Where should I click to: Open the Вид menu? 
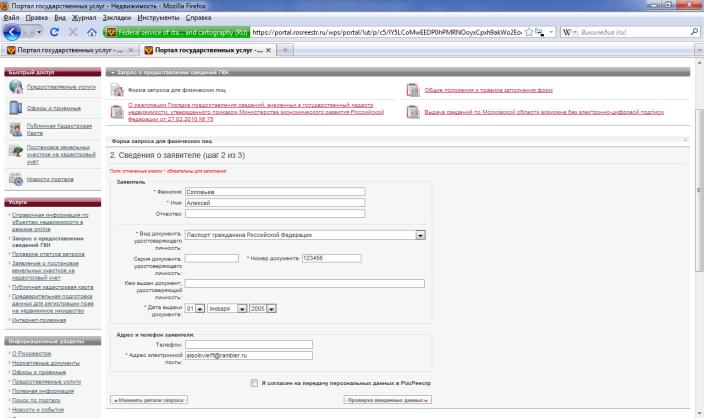tap(60, 18)
